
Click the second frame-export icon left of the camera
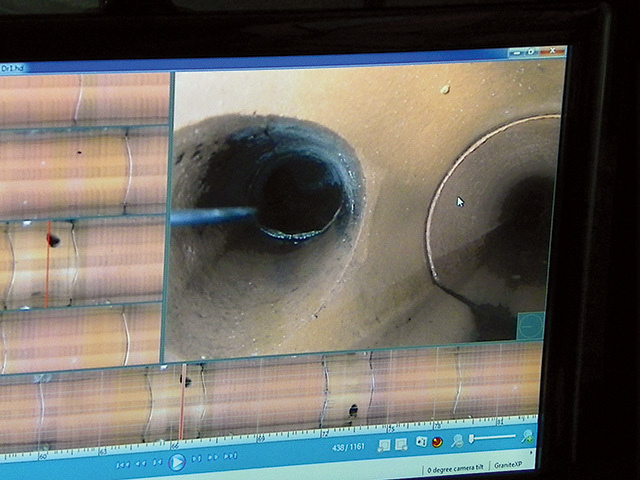point(401,443)
